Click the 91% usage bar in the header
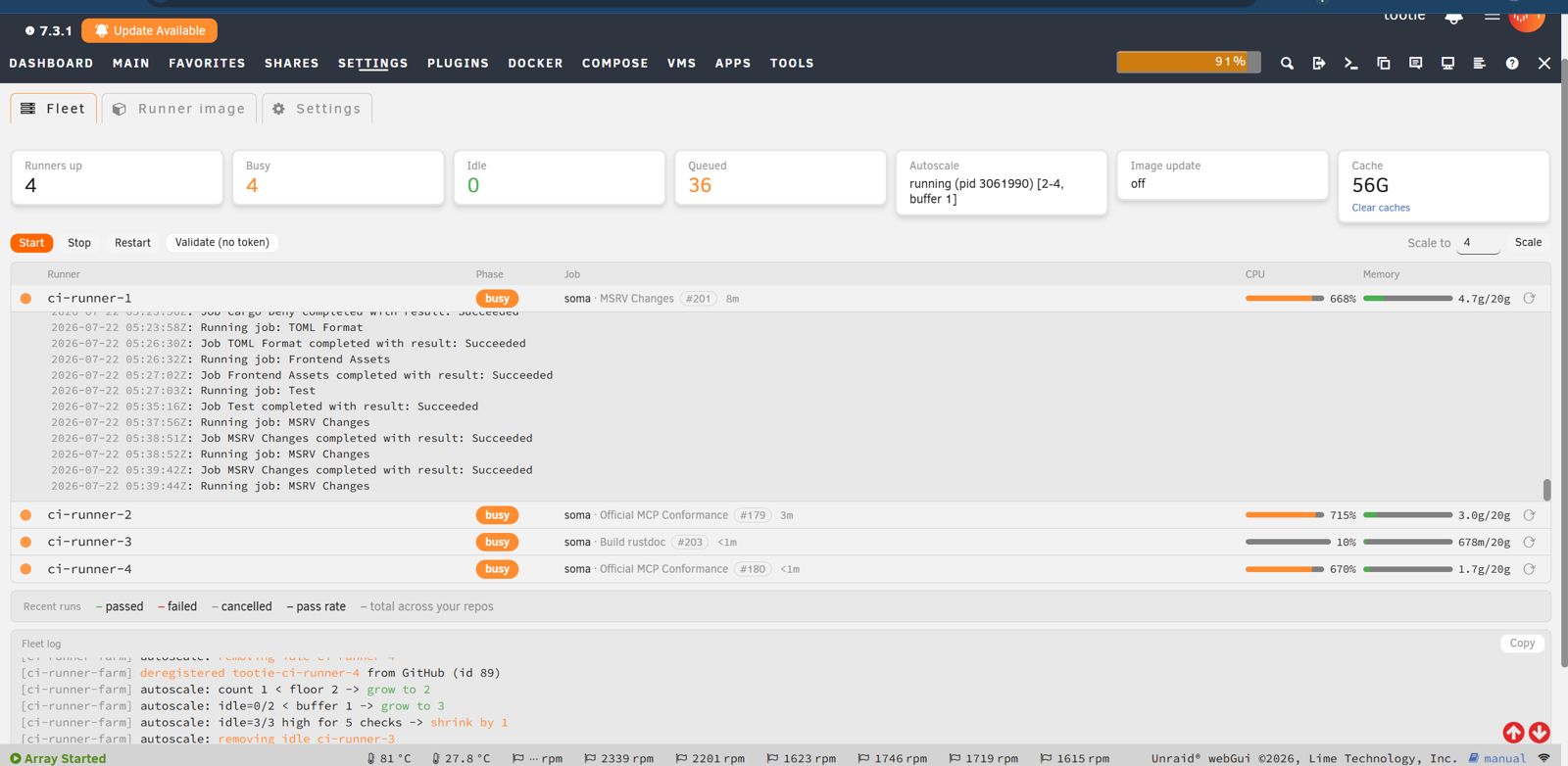 point(1189,63)
